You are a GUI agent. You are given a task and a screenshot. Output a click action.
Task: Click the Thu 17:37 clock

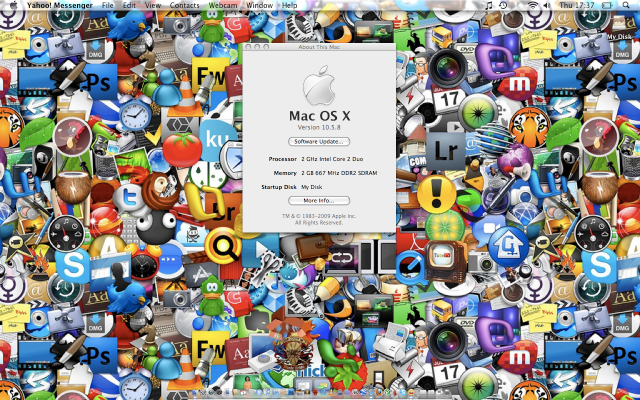click(577, 5)
